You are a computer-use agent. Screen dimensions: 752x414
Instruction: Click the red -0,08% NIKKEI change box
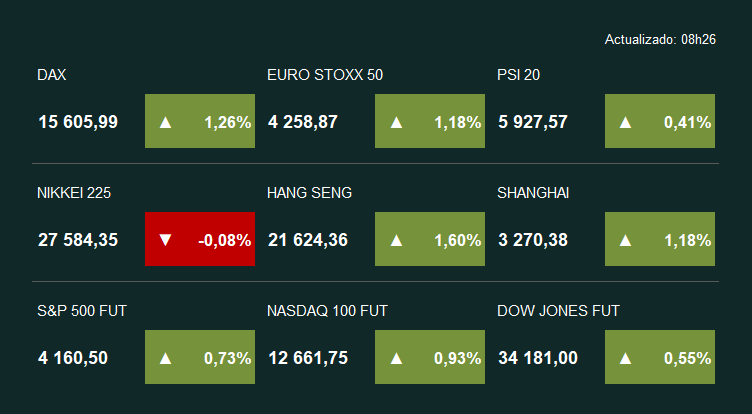pyautogui.click(x=200, y=240)
